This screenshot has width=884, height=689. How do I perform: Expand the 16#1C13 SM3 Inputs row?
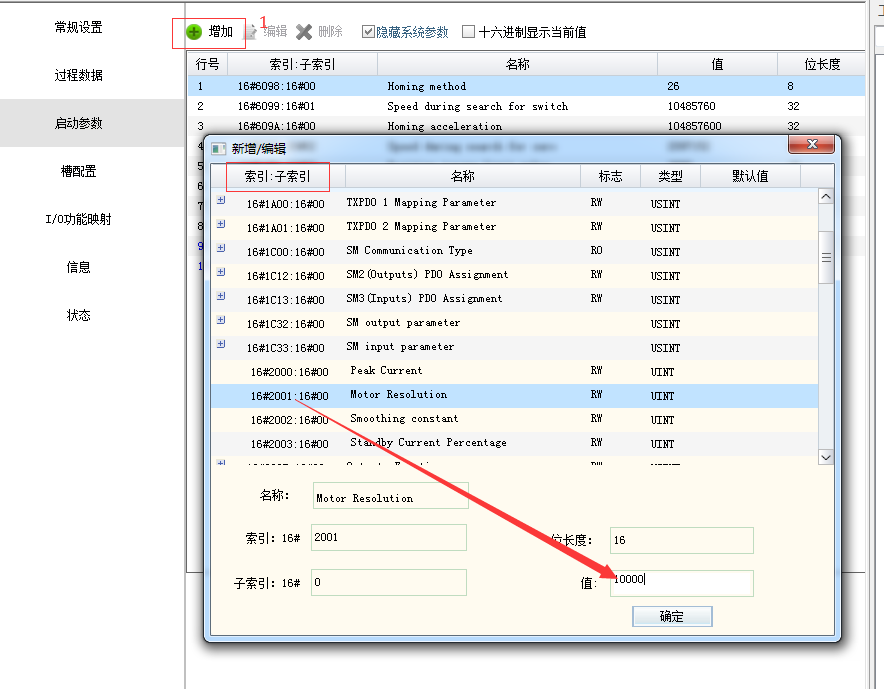click(x=221, y=296)
